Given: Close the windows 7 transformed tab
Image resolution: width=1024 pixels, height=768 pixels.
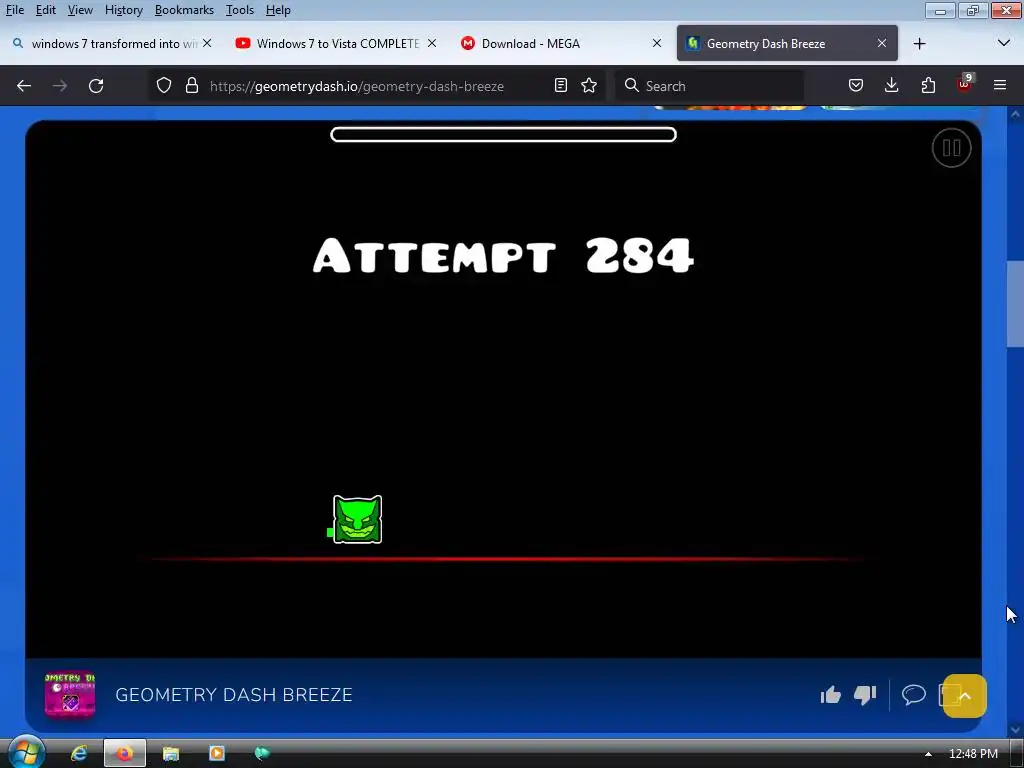Looking at the screenshot, I should tap(207, 43).
